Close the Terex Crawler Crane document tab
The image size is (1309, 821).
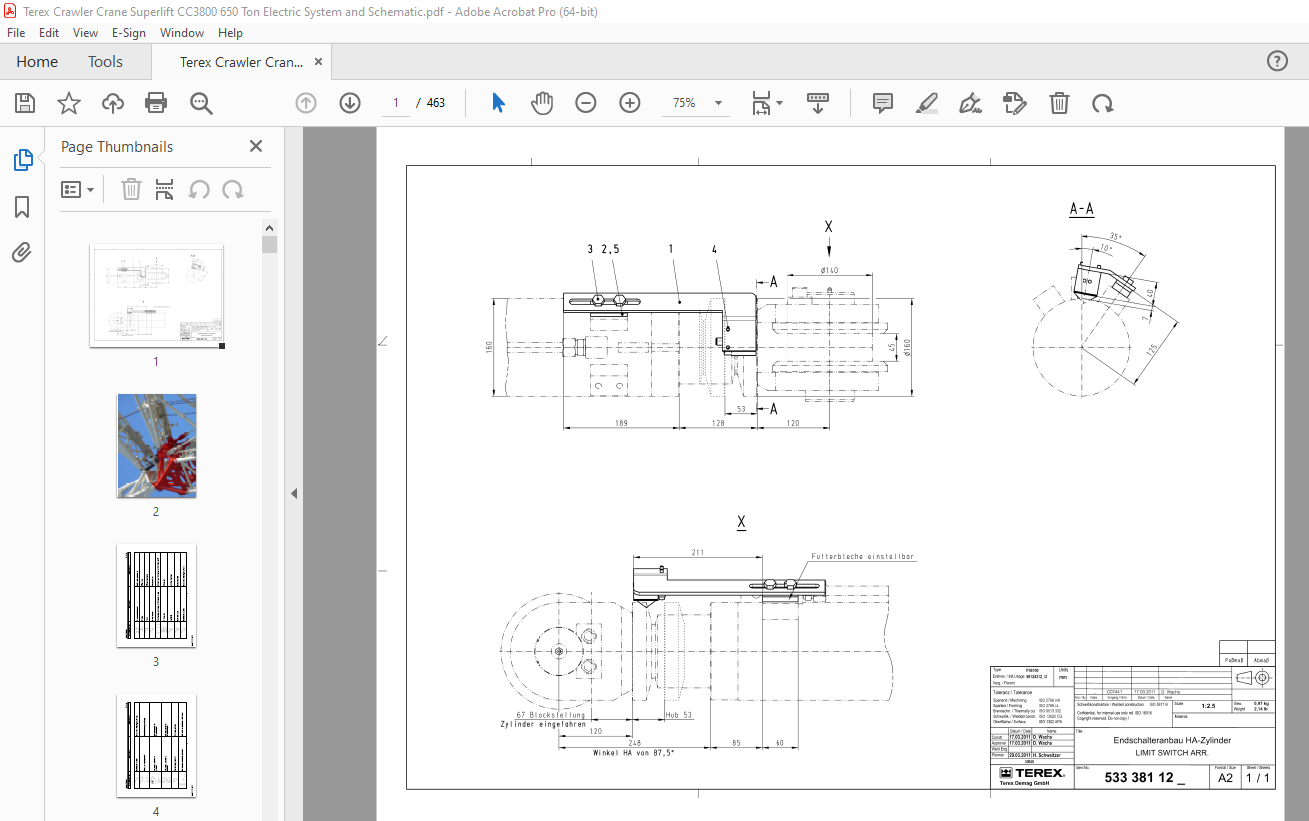319,62
